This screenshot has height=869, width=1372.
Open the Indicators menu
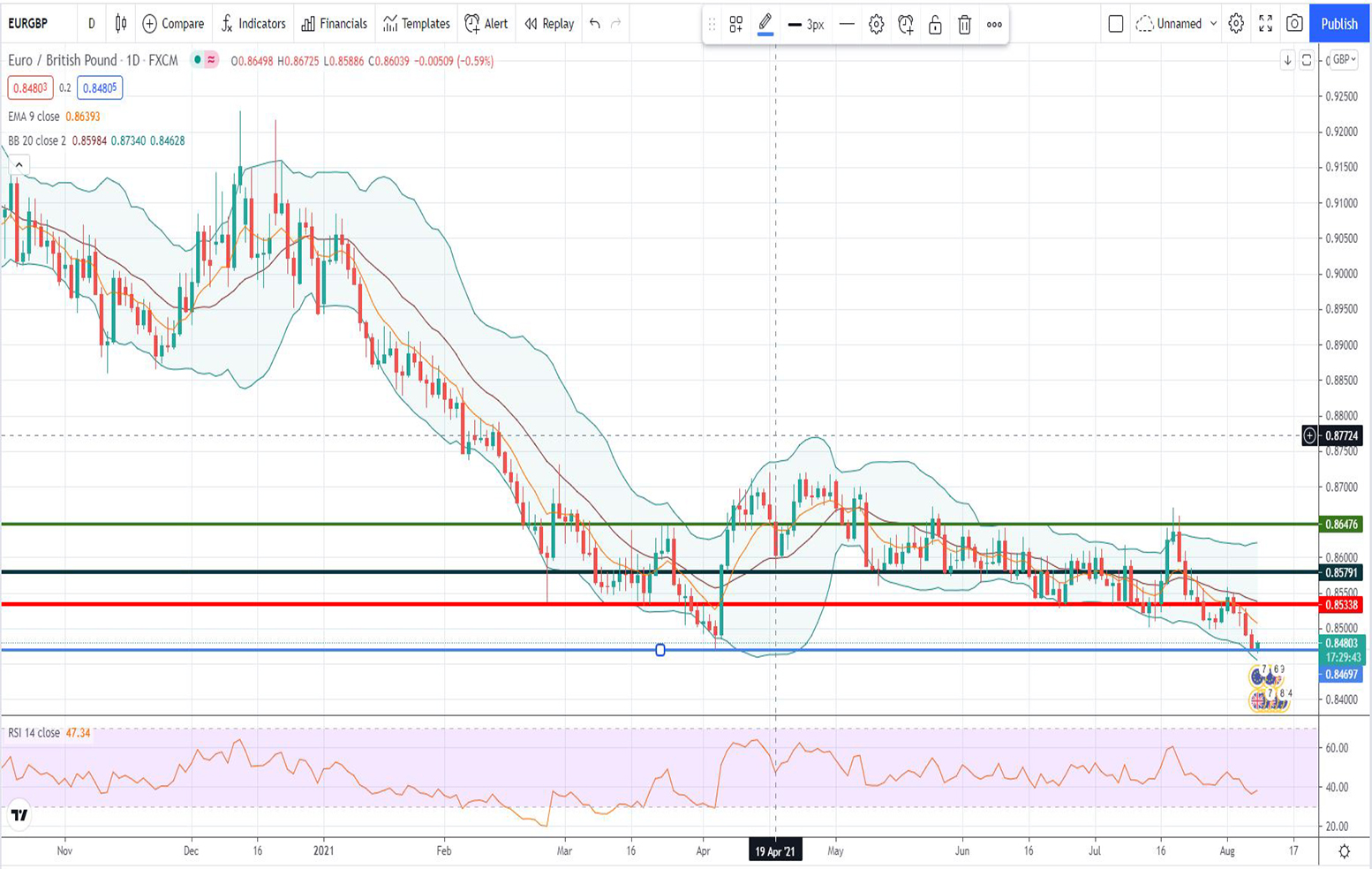pyautogui.click(x=253, y=24)
